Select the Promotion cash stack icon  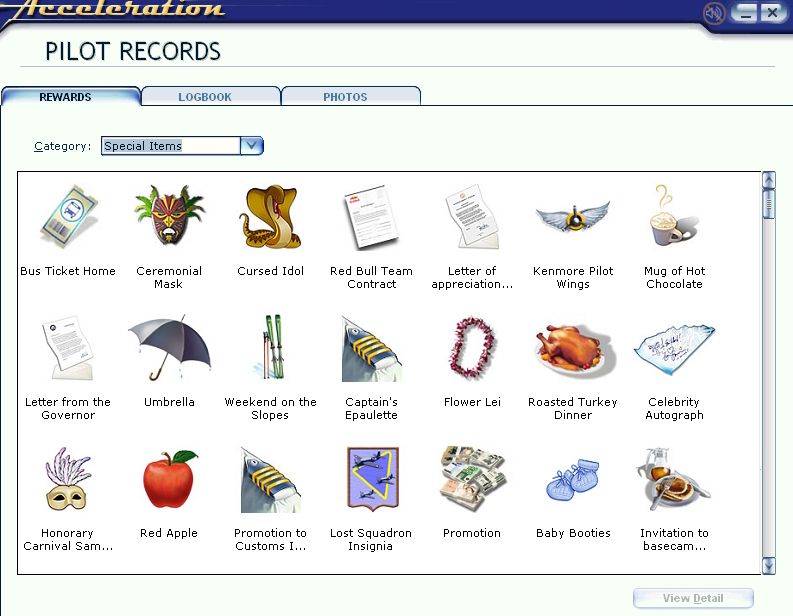[472, 479]
